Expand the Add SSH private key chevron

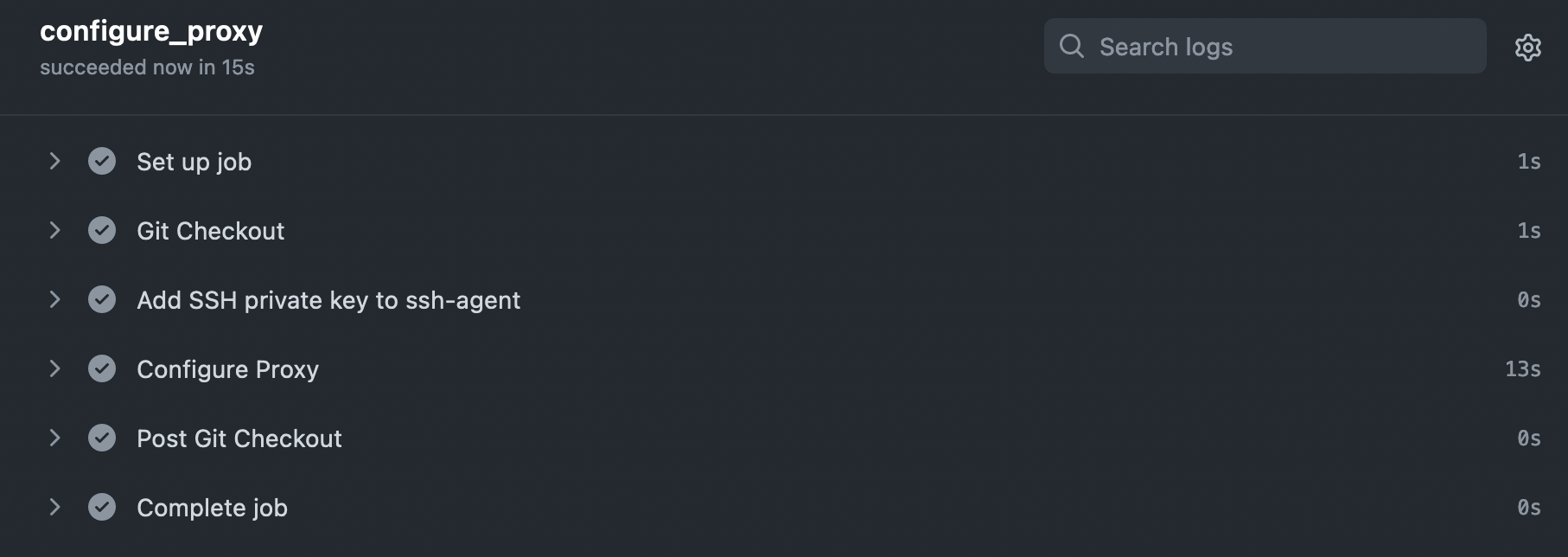(x=54, y=299)
